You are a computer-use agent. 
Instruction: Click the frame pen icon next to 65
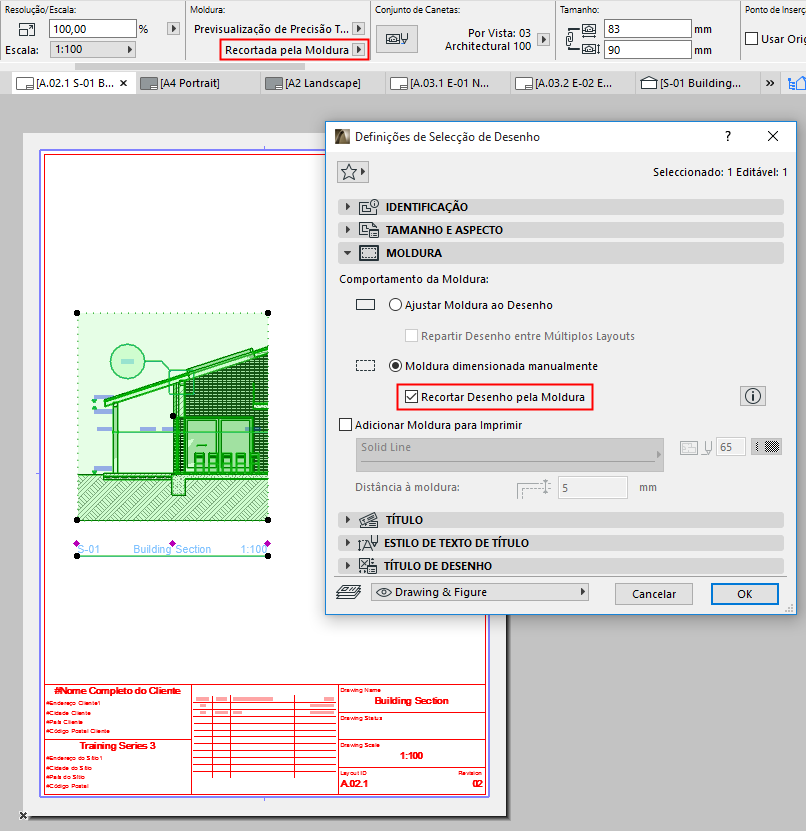tap(707, 448)
